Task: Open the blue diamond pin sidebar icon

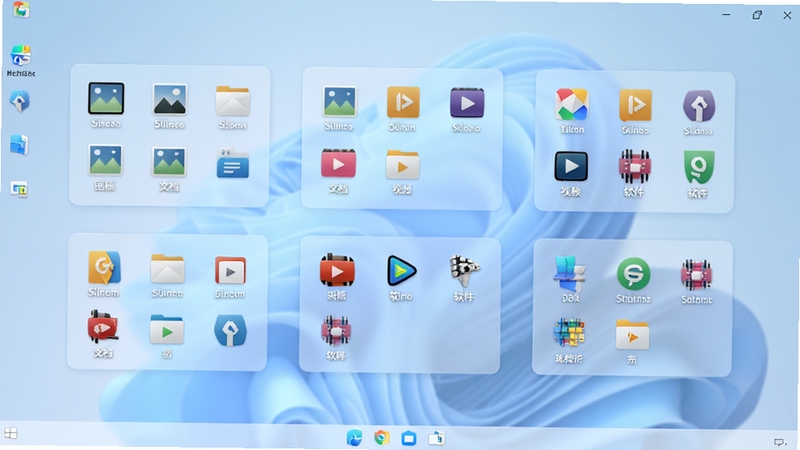Action: coord(20,101)
